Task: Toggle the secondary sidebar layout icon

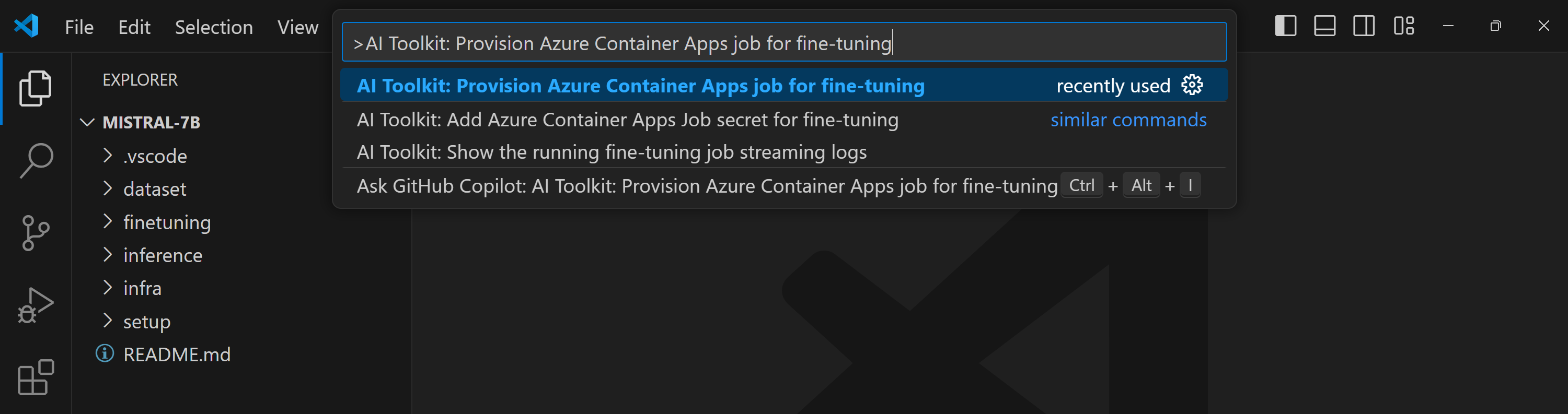Action: click(x=1364, y=26)
